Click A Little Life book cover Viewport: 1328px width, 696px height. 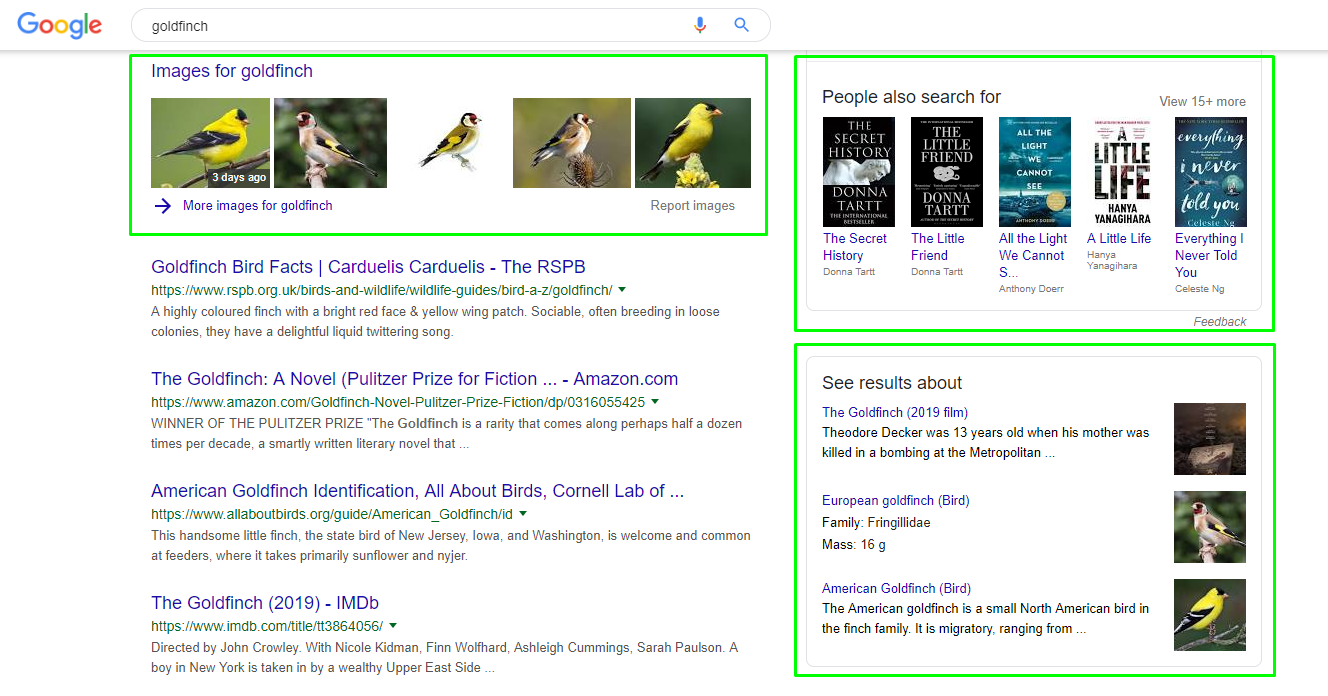1122,172
